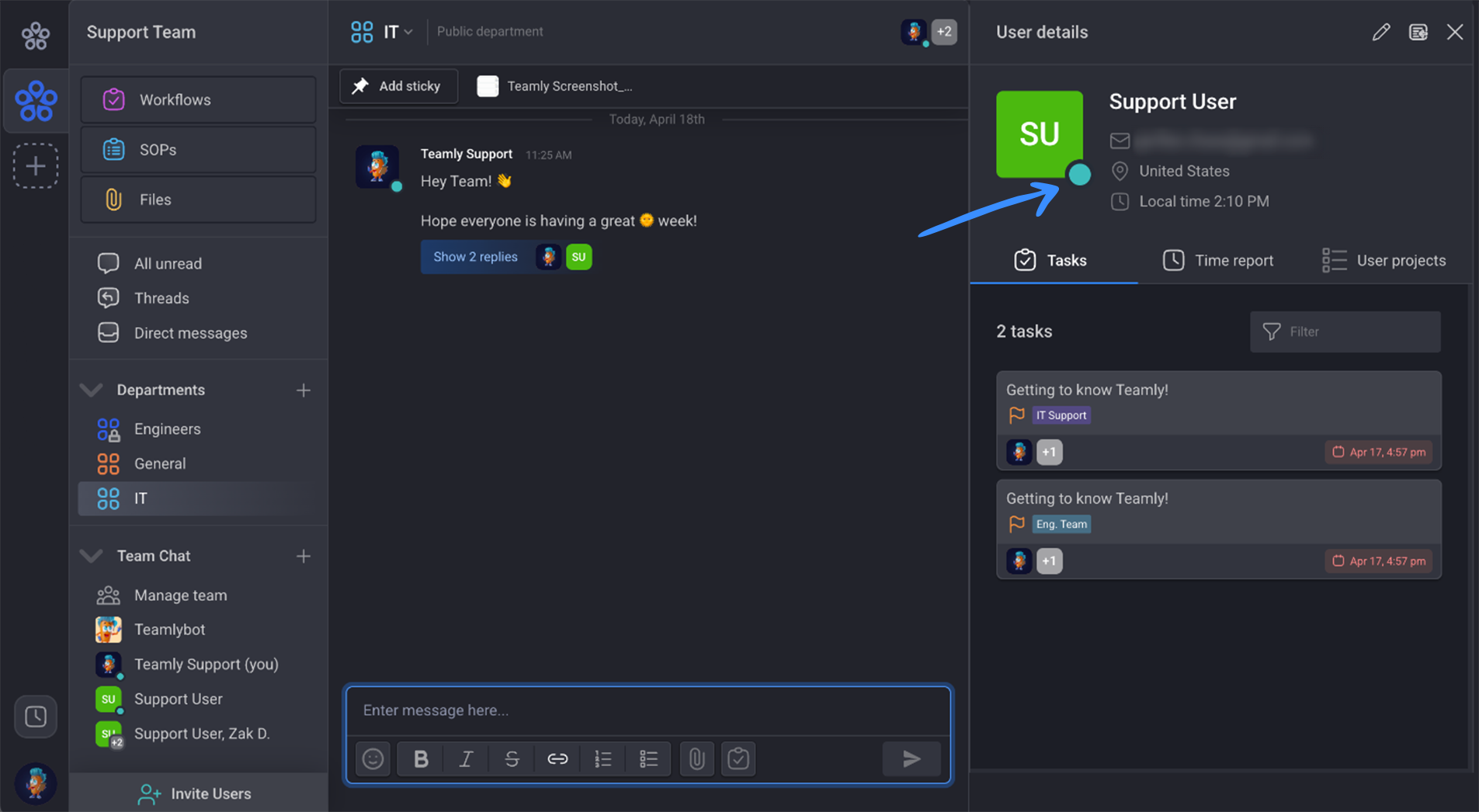Open the Files section
This screenshot has width=1479, height=812.
(x=198, y=200)
